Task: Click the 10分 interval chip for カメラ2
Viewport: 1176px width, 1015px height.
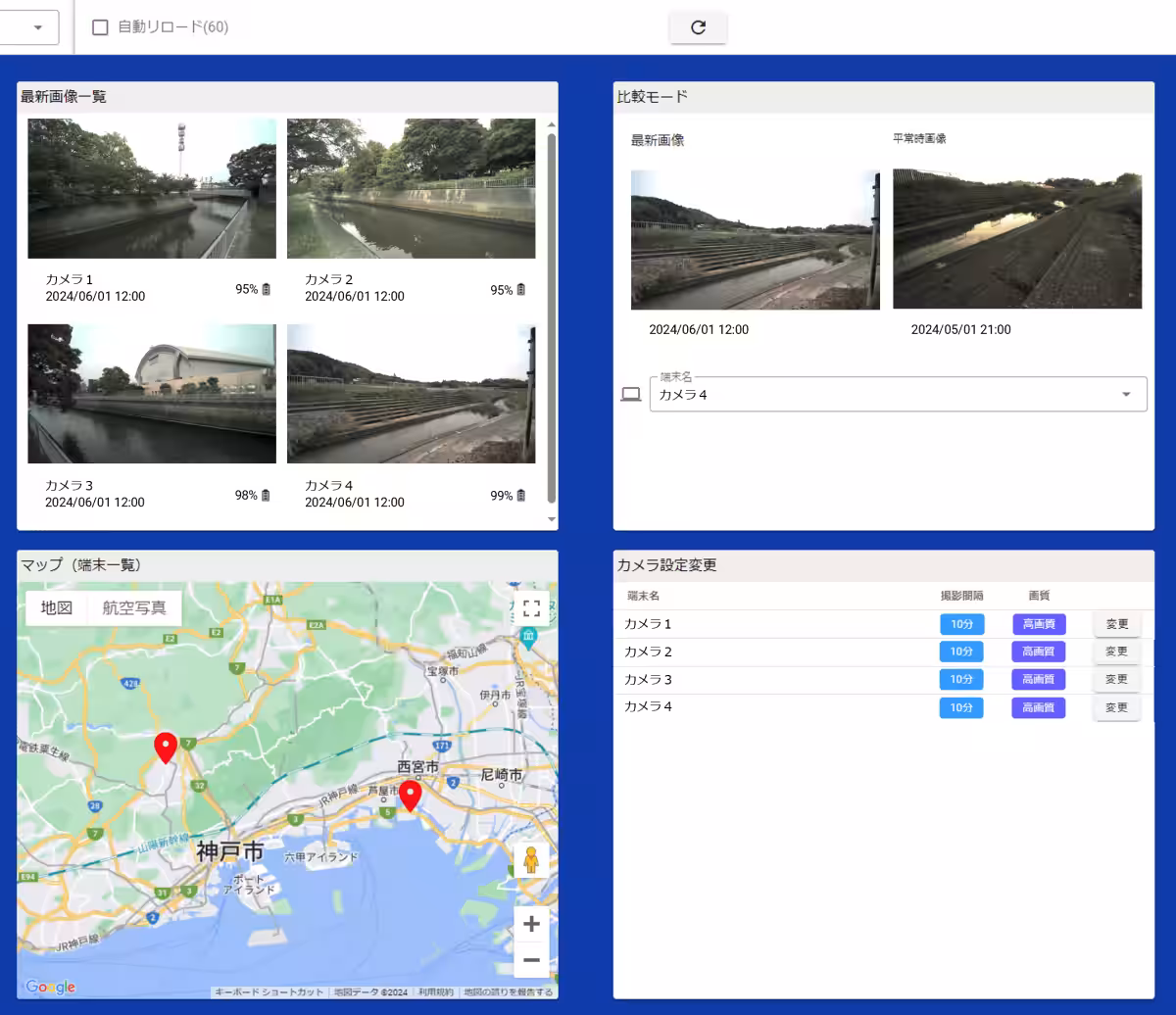Action: (961, 652)
